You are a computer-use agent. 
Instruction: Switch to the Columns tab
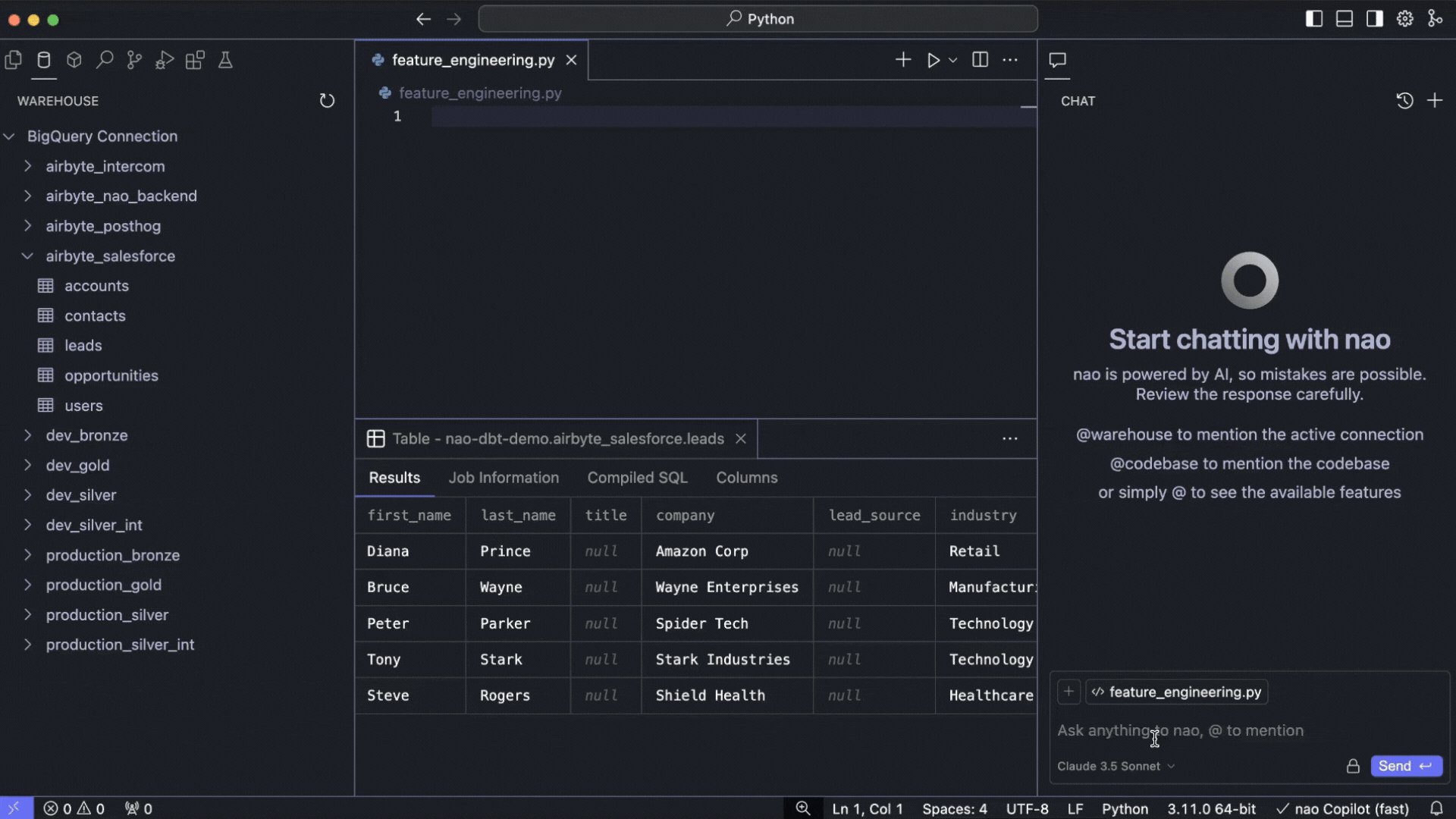coord(747,478)
